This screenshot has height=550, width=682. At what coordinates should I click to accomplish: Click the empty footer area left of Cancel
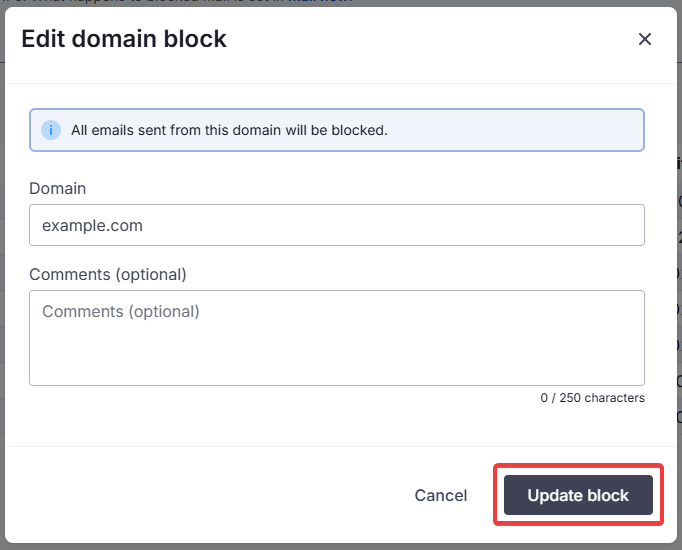[209, 495]
